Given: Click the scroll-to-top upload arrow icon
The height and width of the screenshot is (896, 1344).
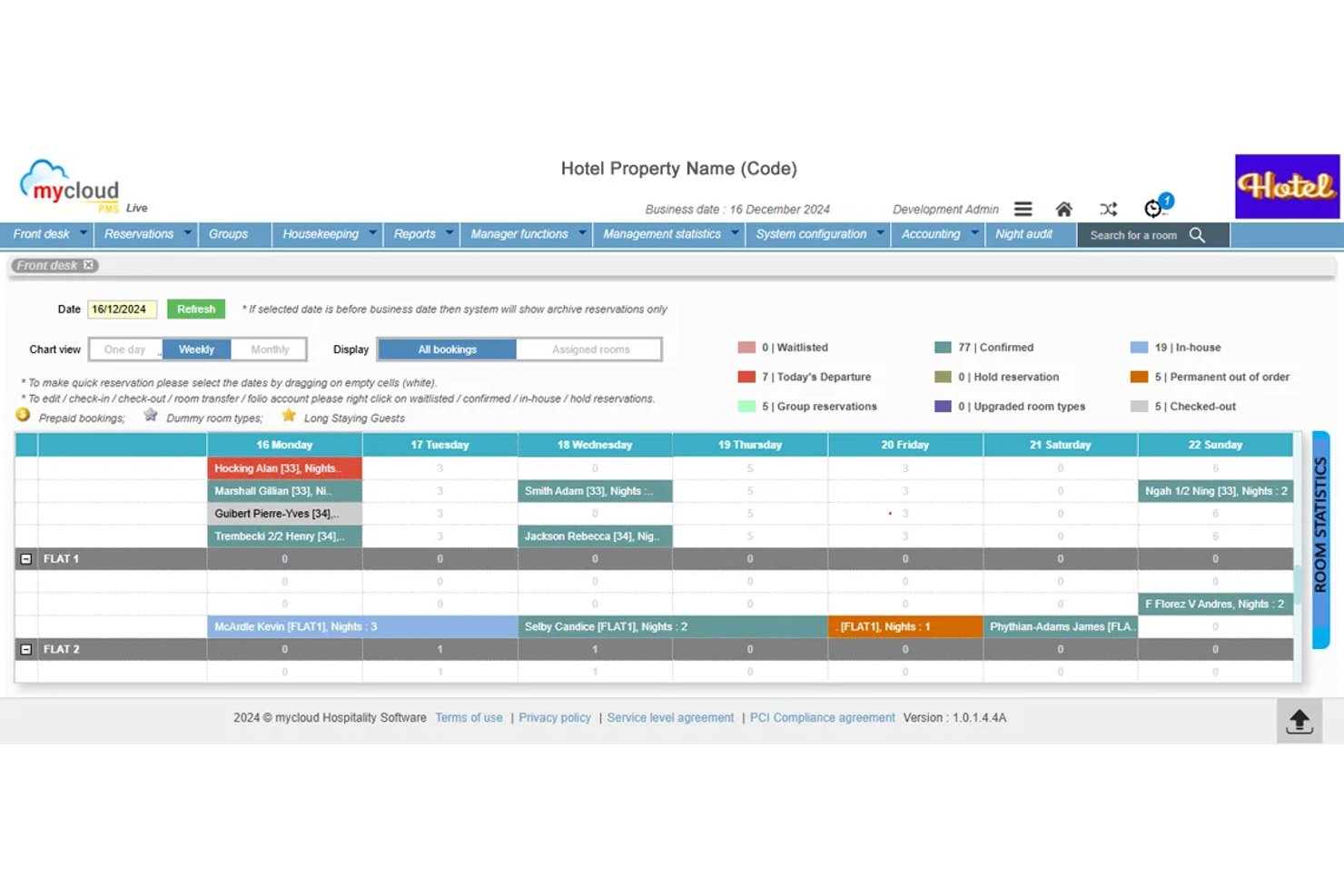Looking at the screenshot, I should 1300,722.
